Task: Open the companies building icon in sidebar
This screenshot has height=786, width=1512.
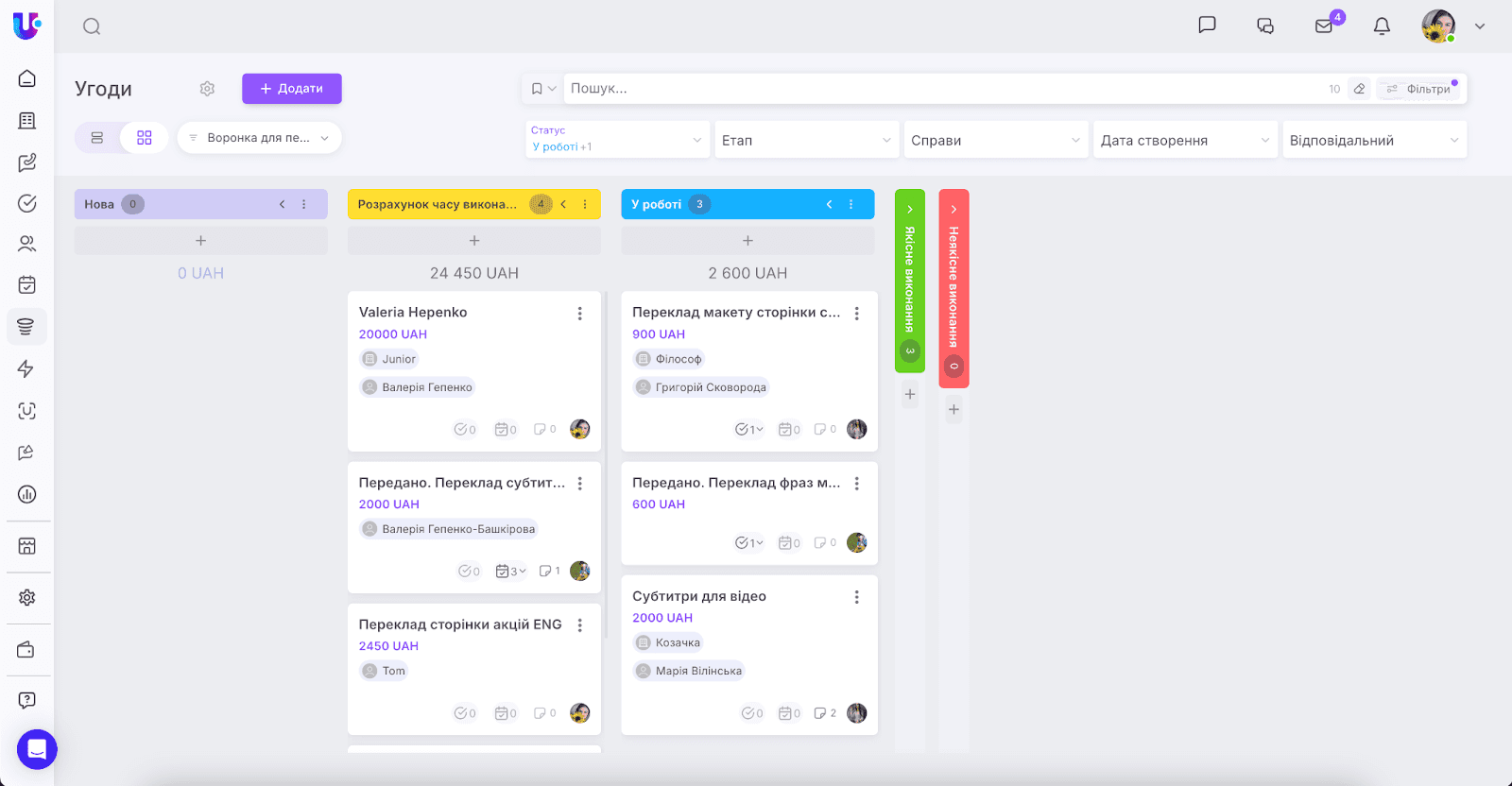Action: [x=27, y=120]
